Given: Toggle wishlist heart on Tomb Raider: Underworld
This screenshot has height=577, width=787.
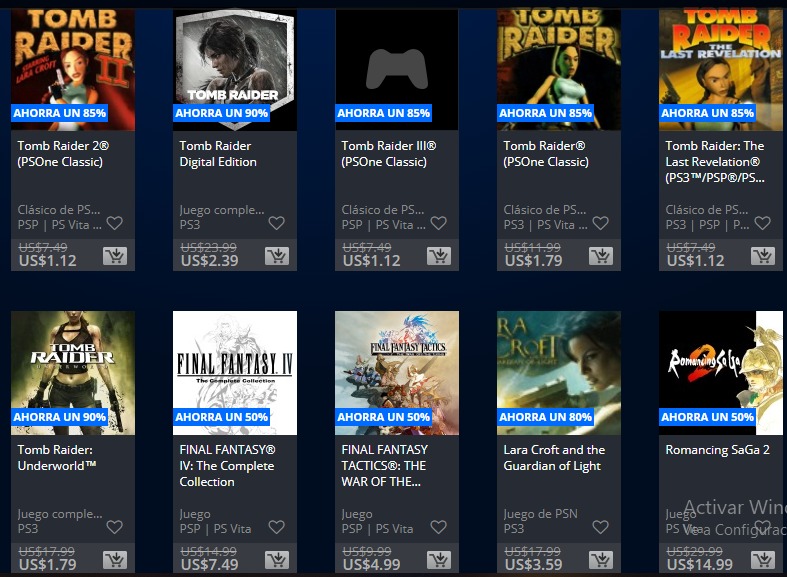Looking at the screenshot, I should coord(114,527).
